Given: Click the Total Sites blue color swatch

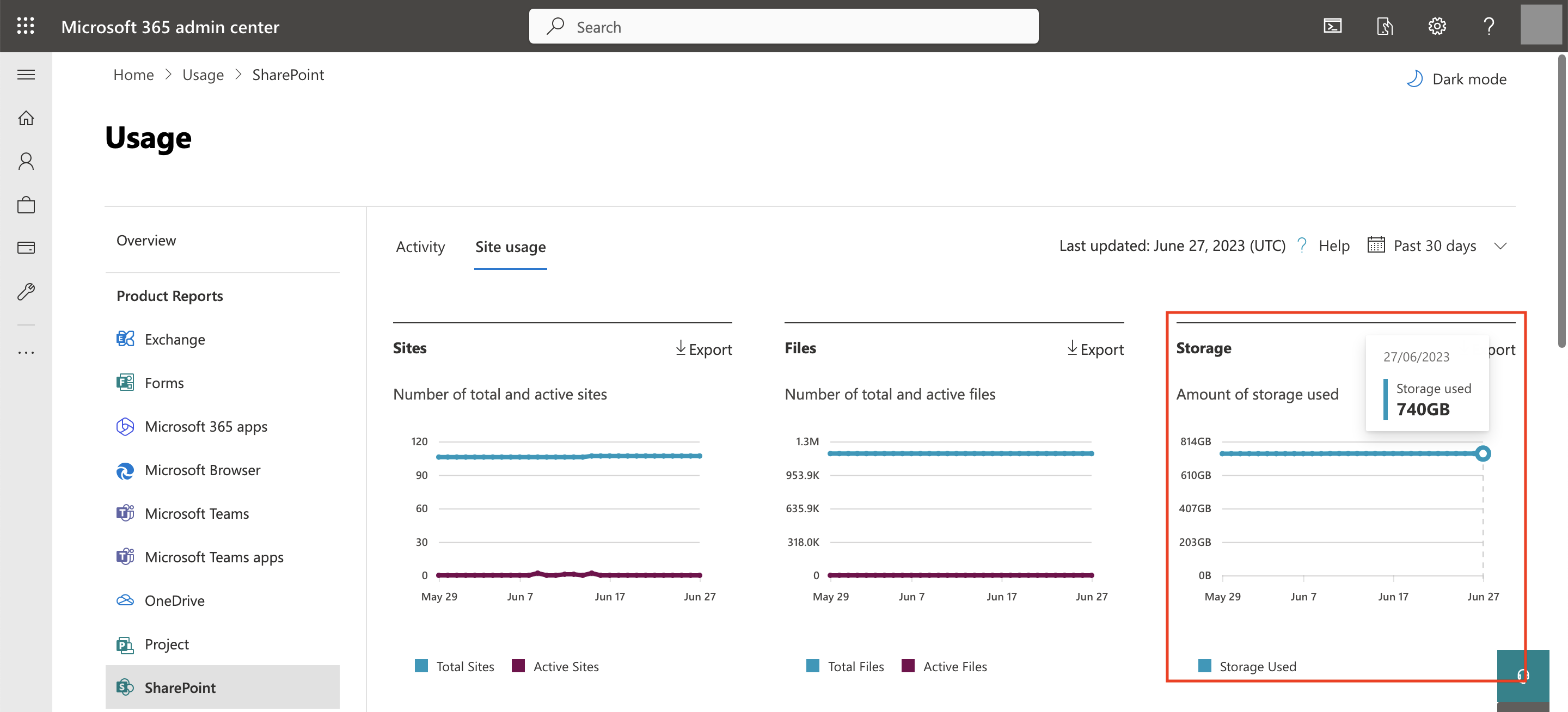Looking at the screenshot, I should (421, 666).
